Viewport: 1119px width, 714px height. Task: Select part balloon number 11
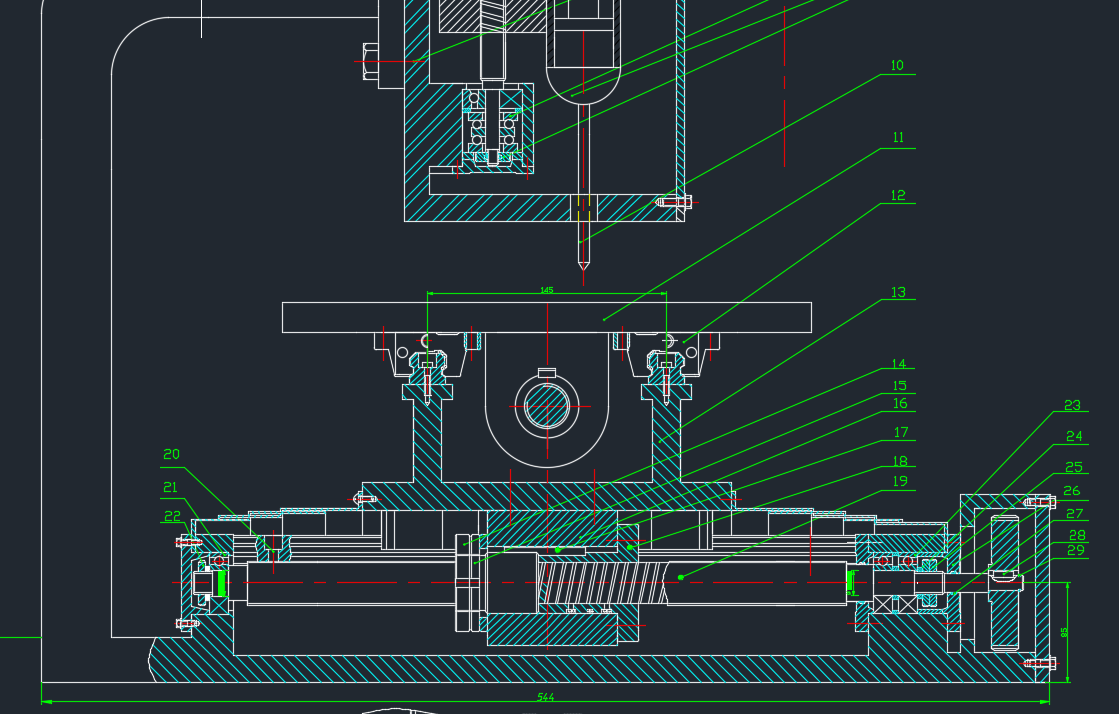(x=898, y=138)
